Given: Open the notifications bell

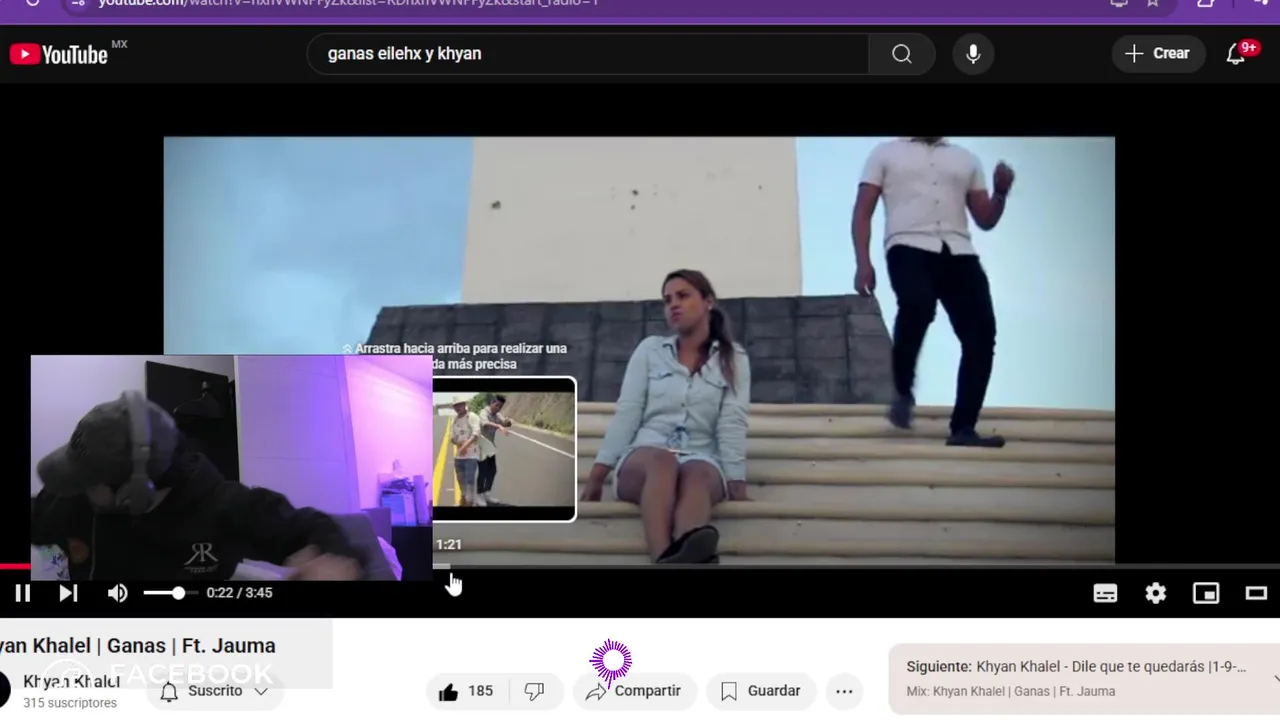Looking at the screenshot, I should point(1237,54).
